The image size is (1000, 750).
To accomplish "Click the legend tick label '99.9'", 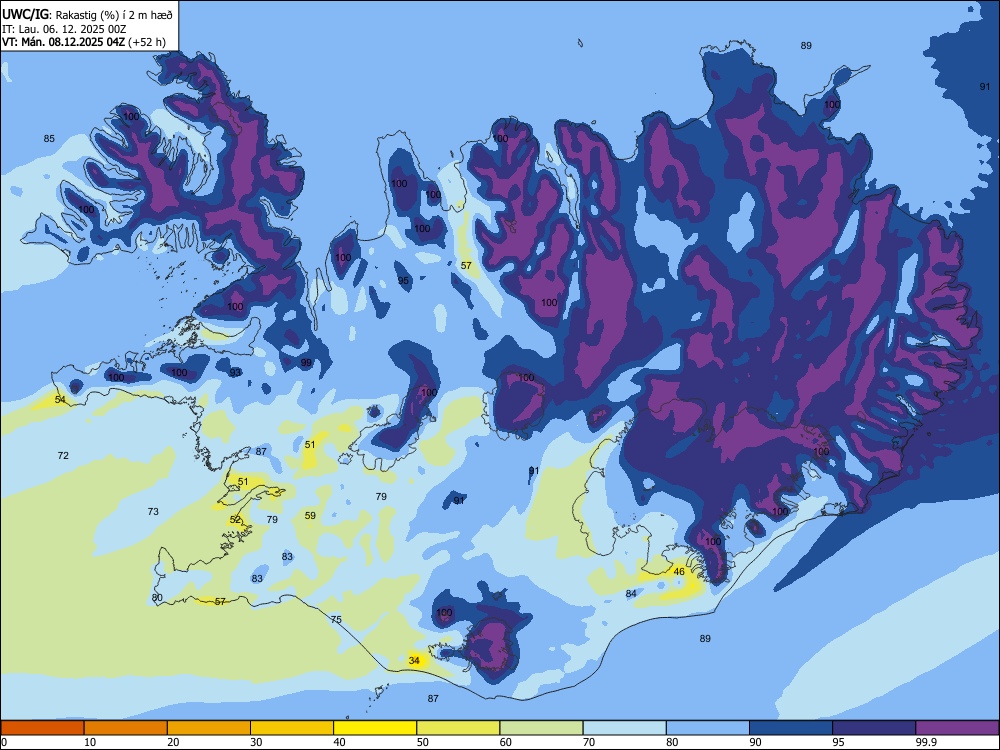I will point(925,742).
